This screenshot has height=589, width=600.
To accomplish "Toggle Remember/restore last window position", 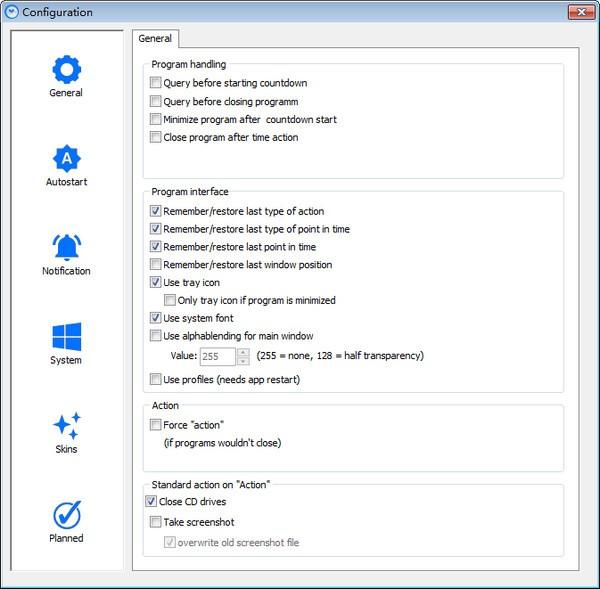I will [x=155, y=264].
